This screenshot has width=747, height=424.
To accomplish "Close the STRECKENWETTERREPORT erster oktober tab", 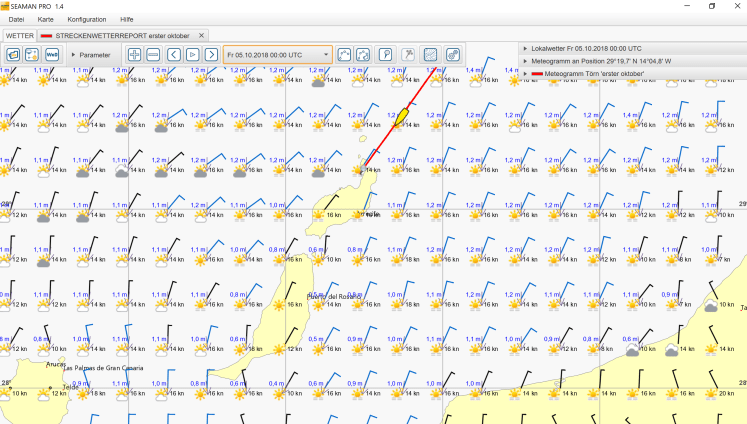I will (x=202, y=35).
